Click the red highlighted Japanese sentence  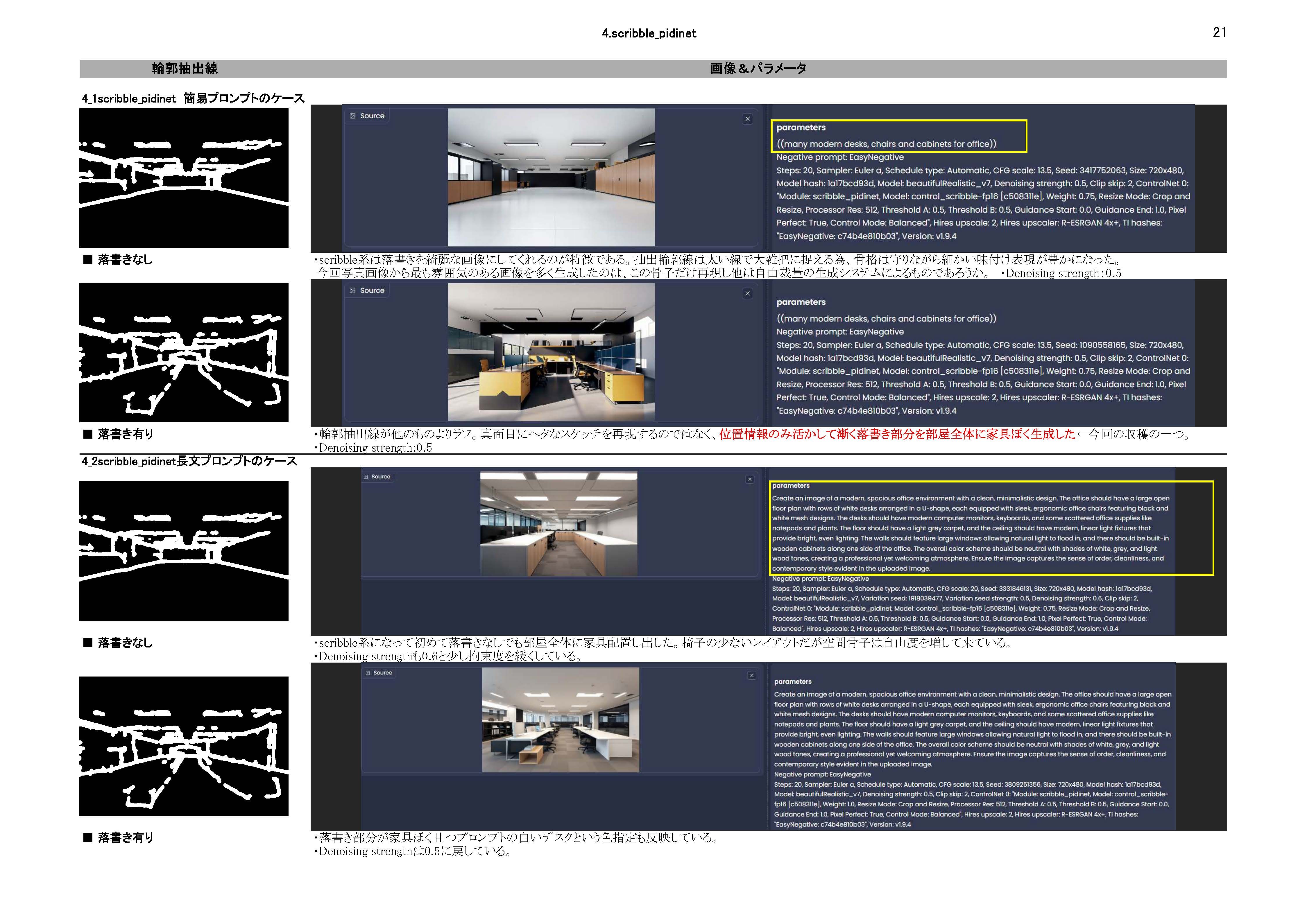897,434
